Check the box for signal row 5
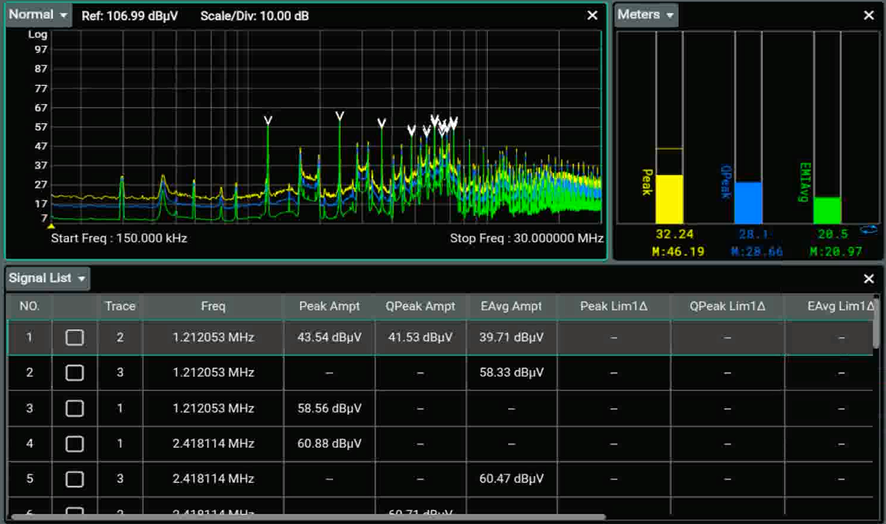The image size is (886, 524). pyautogui.click(x=75, y=479)
